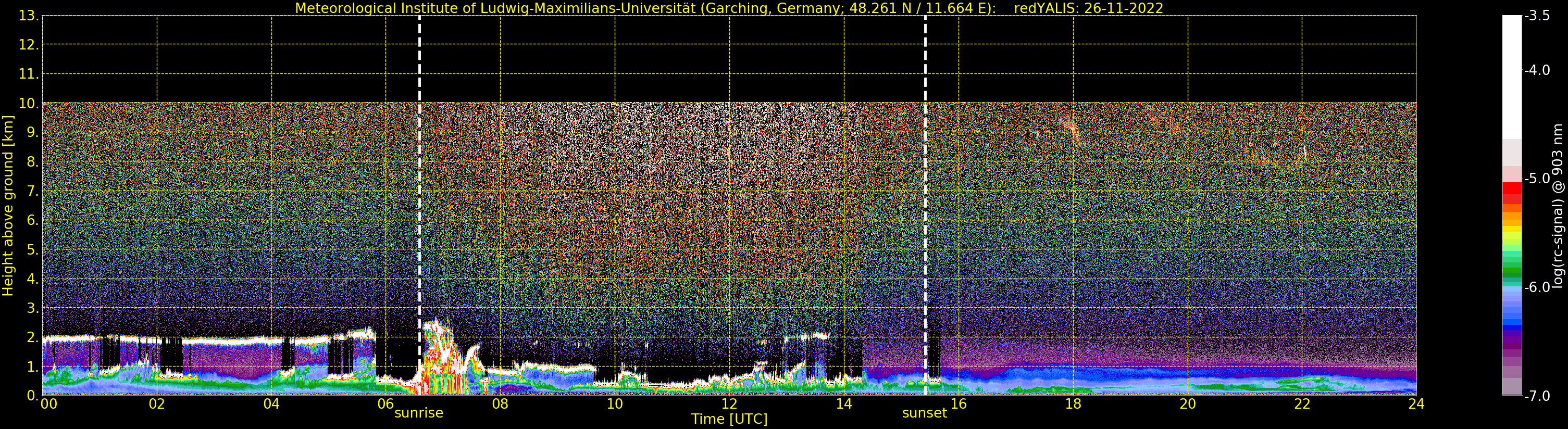Viewport: 1568px width, 429px height.
Task: Click the time tick label 04
Action: (x=271, y=404)
